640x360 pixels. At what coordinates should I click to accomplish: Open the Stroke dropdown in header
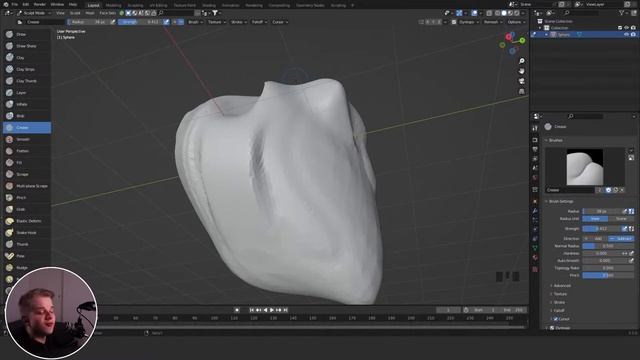coord(239,22)
